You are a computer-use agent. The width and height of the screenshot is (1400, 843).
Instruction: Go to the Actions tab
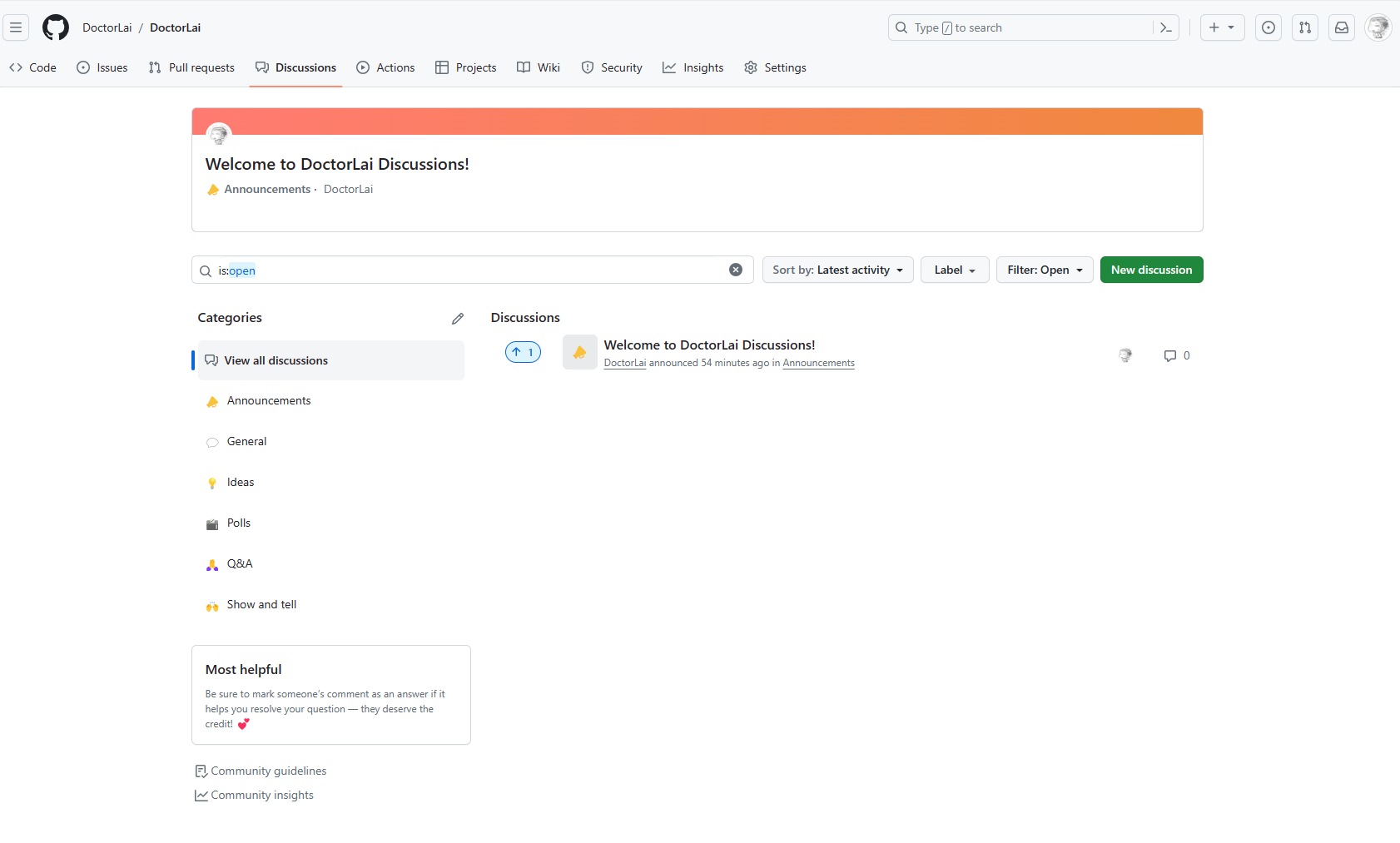385,67
